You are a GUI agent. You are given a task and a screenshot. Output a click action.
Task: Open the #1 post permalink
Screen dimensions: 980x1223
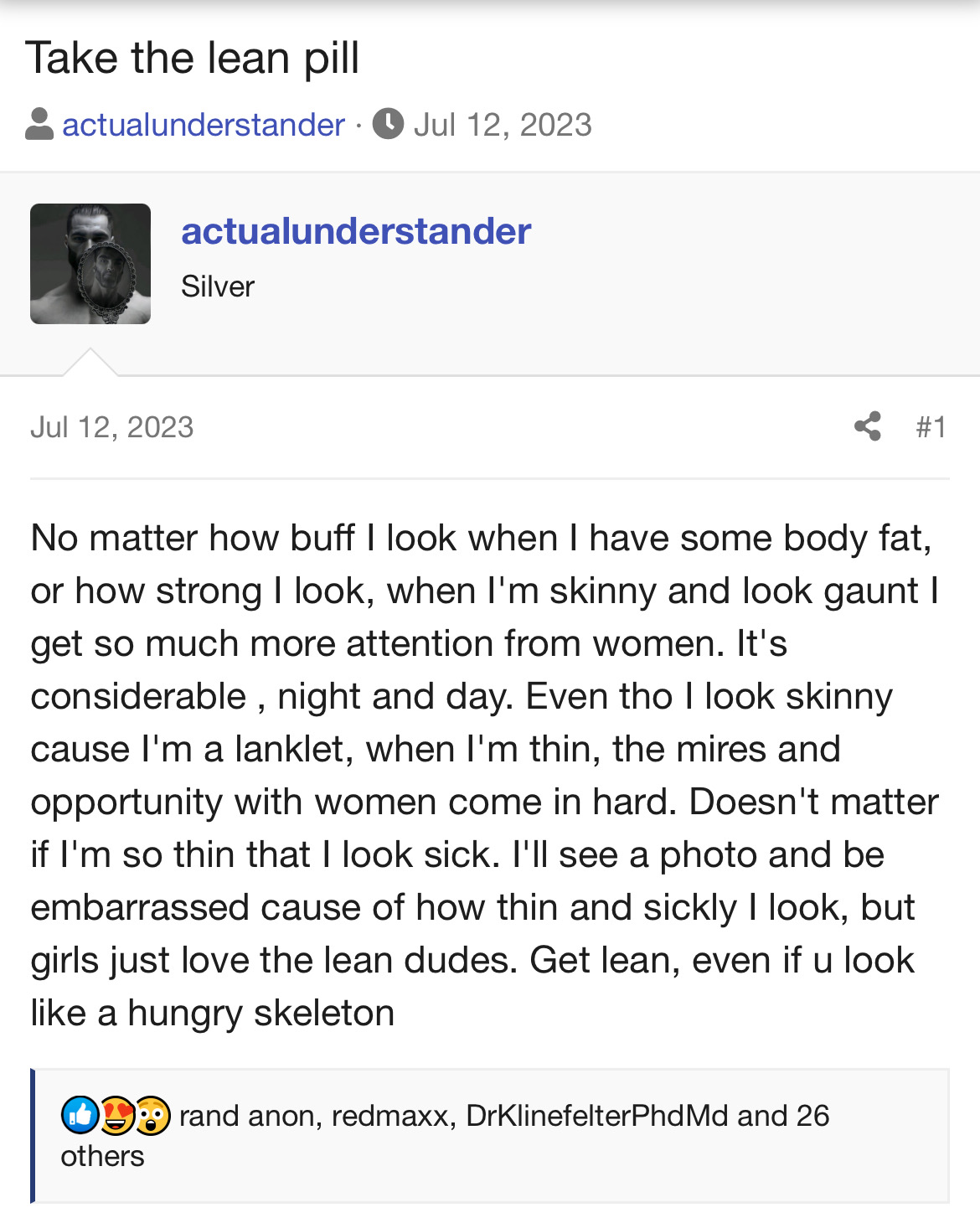[931, 427]
